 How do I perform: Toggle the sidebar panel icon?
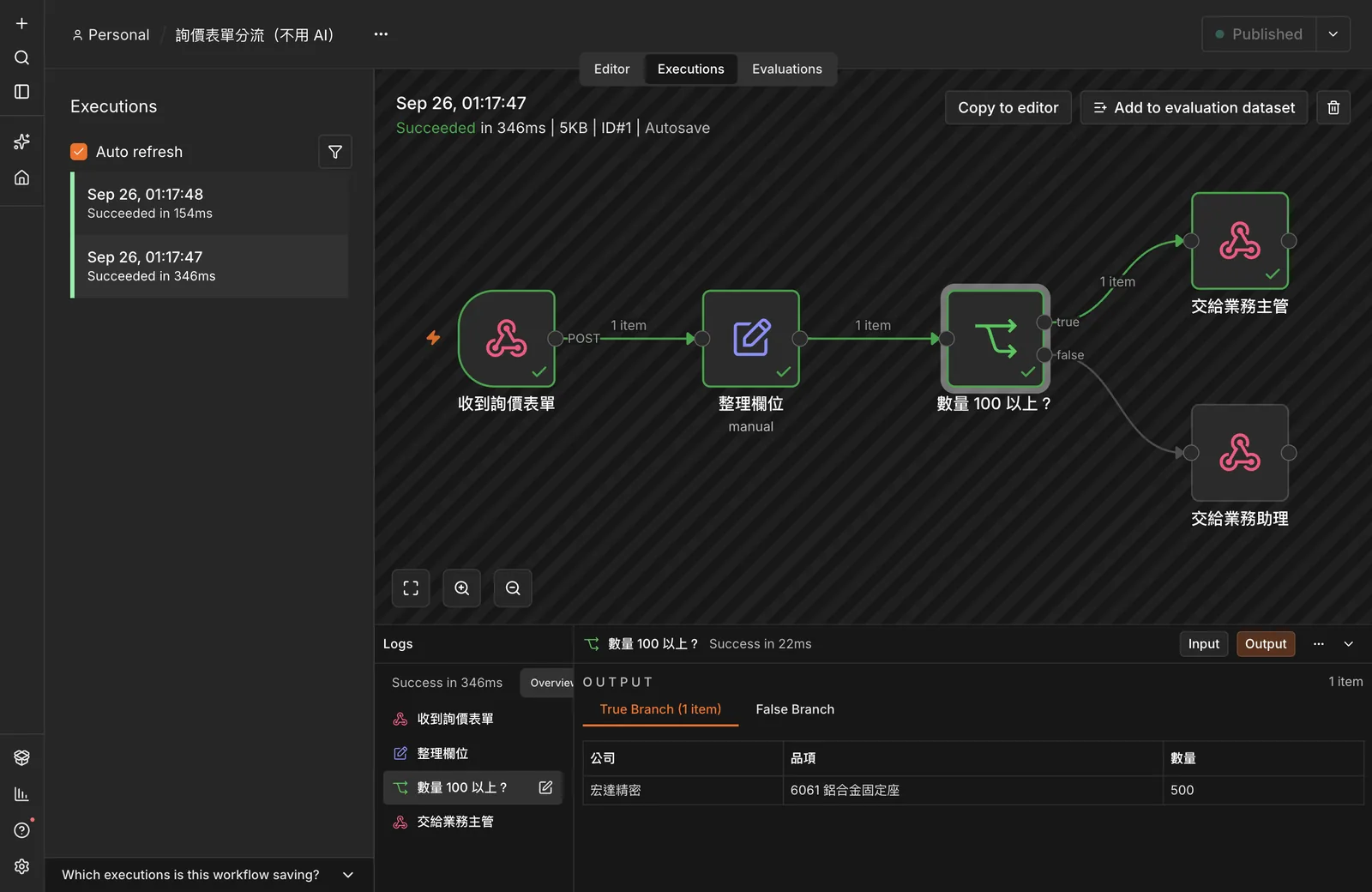tap(21, 91)
